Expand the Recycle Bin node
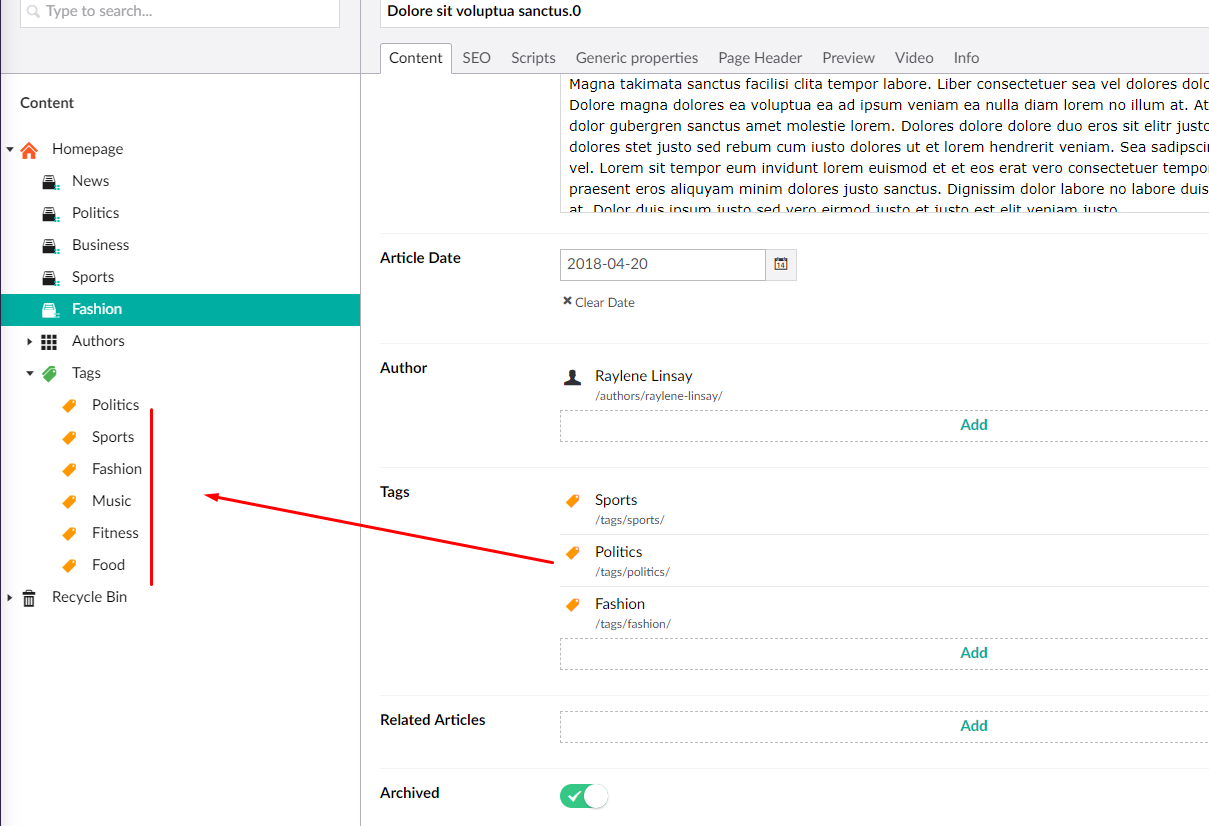The width and height of the screenshot is (1209, 826). (10, 597)
